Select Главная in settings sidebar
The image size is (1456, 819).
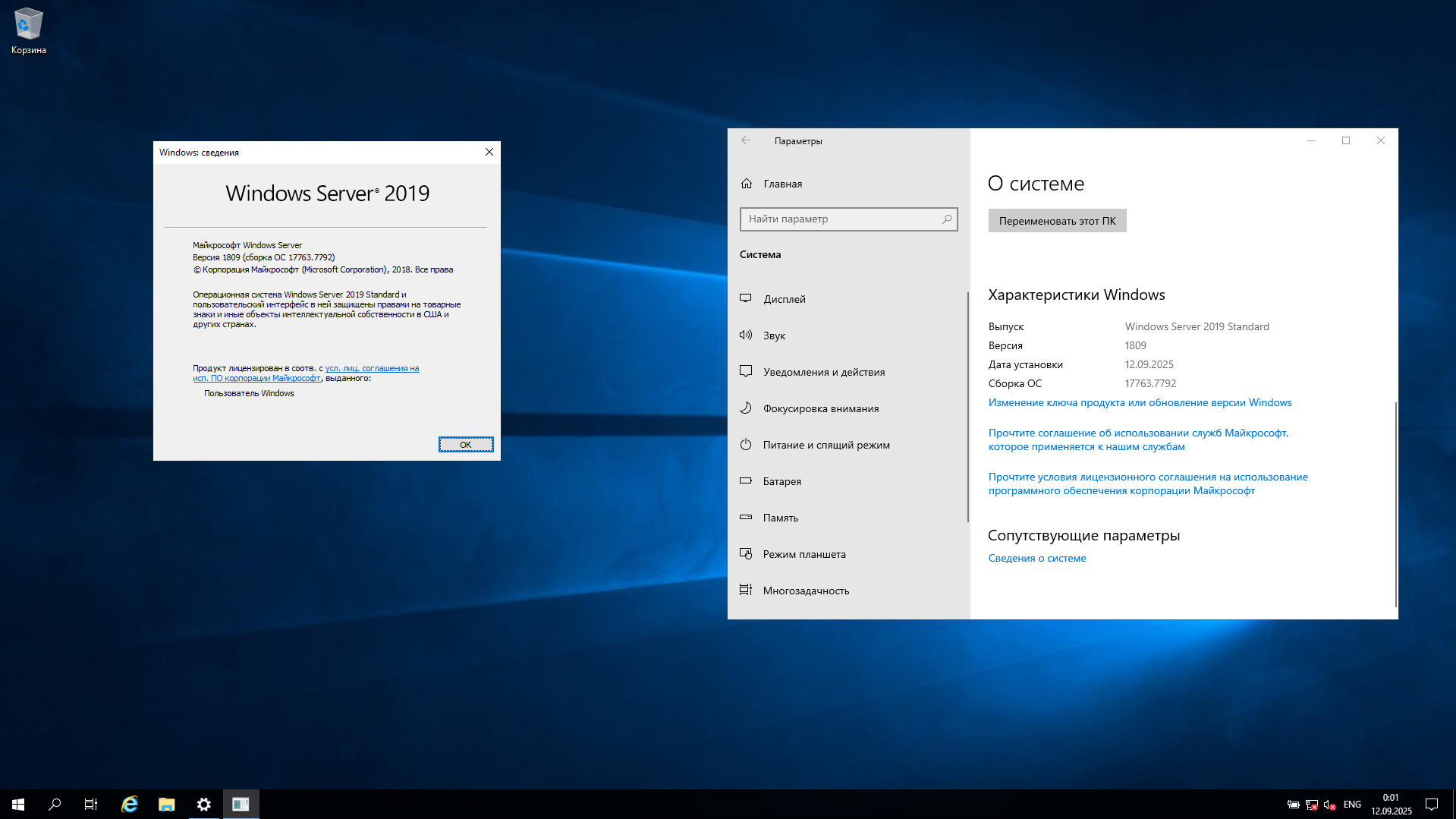[x=847, y=184]
